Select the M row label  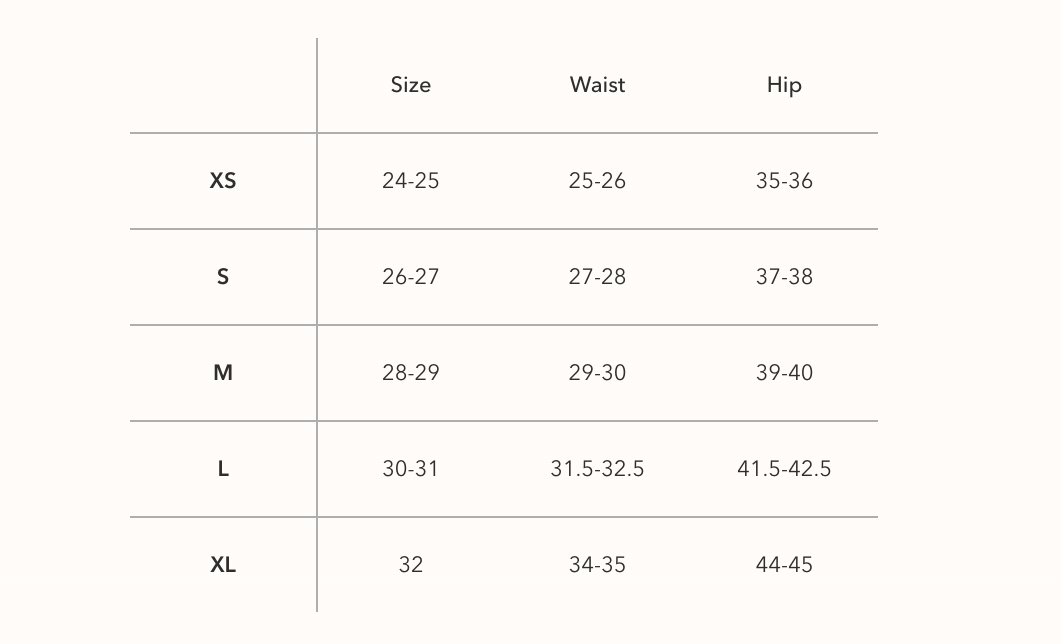coord(223,373)
